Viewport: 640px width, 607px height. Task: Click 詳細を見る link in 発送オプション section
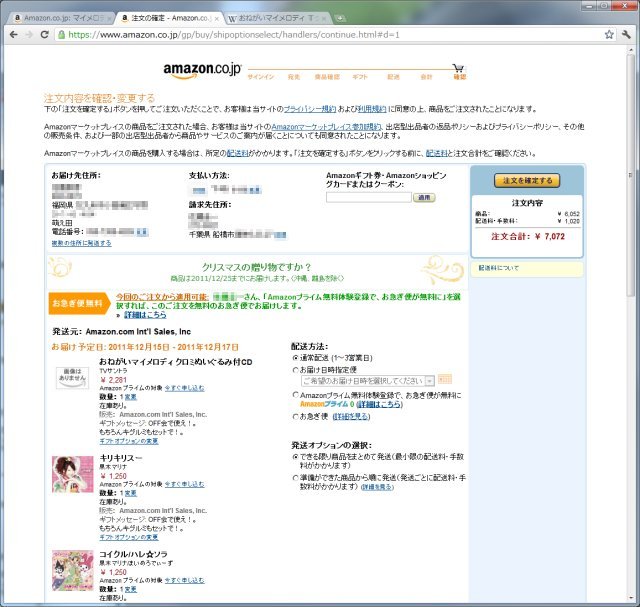point(378,487)
